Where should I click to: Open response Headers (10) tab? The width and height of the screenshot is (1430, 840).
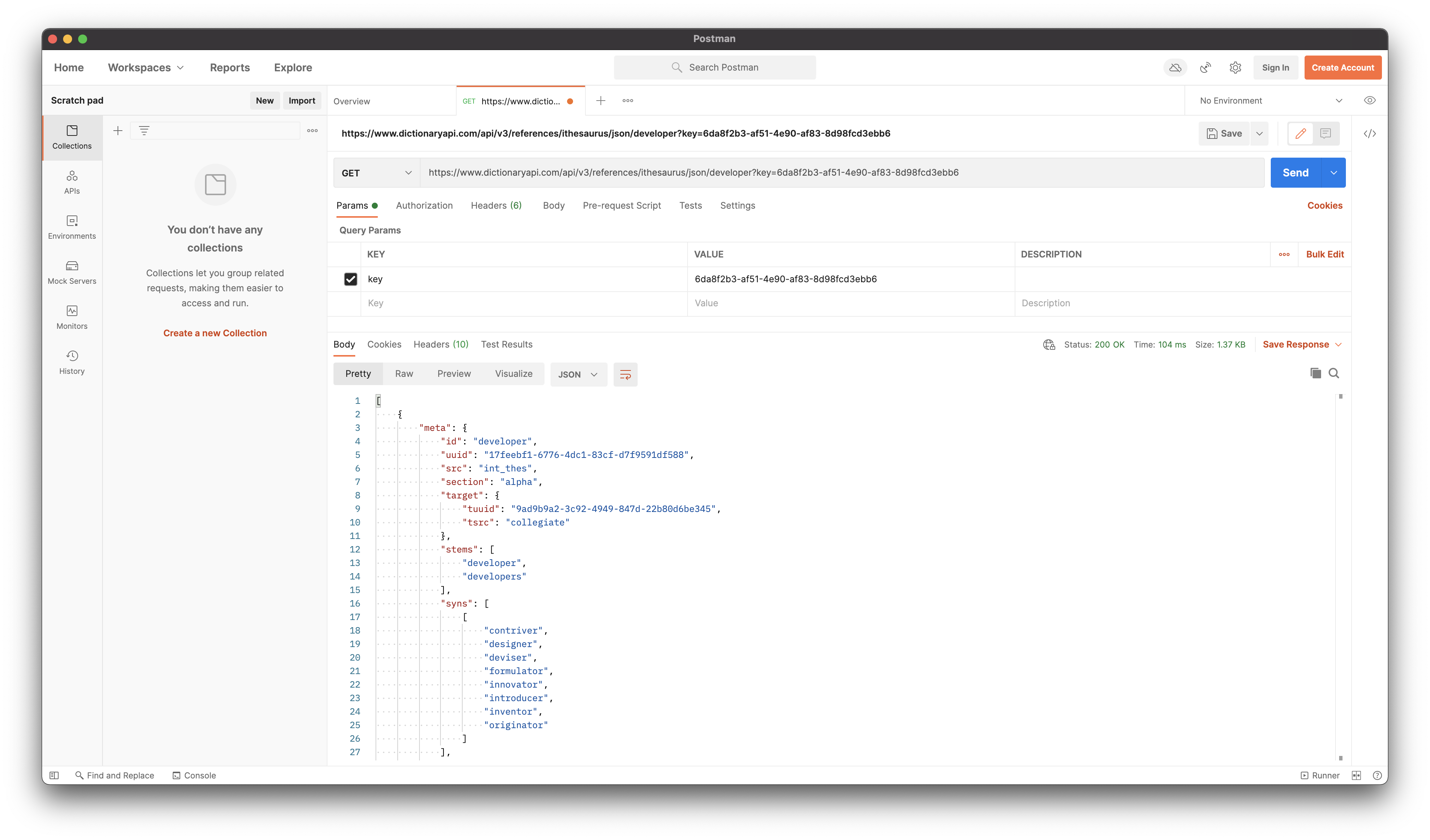coord(441,344)
